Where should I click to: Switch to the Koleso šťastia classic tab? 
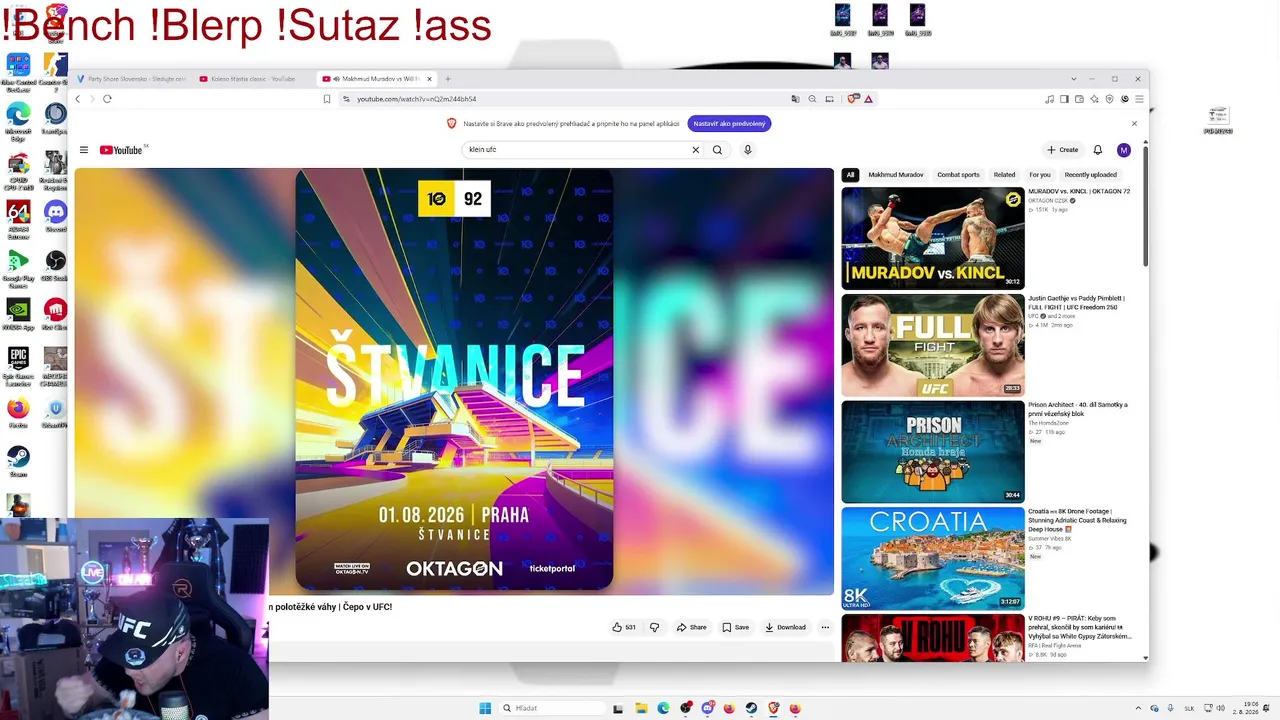253,79
